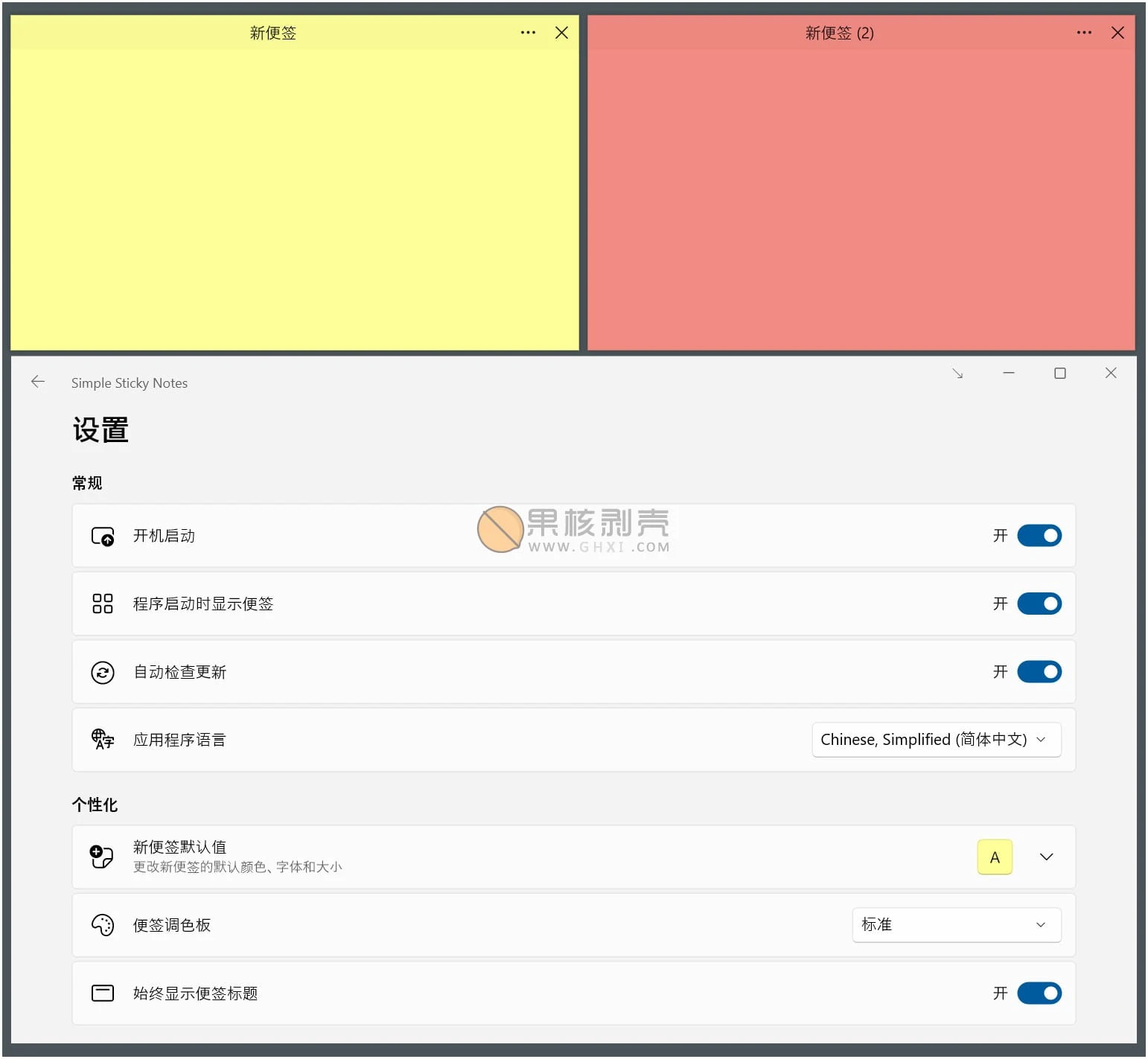Viewport: 1148px width, 1059px height.
Task: Open the application language dropdown
Action: coord(936,740)
